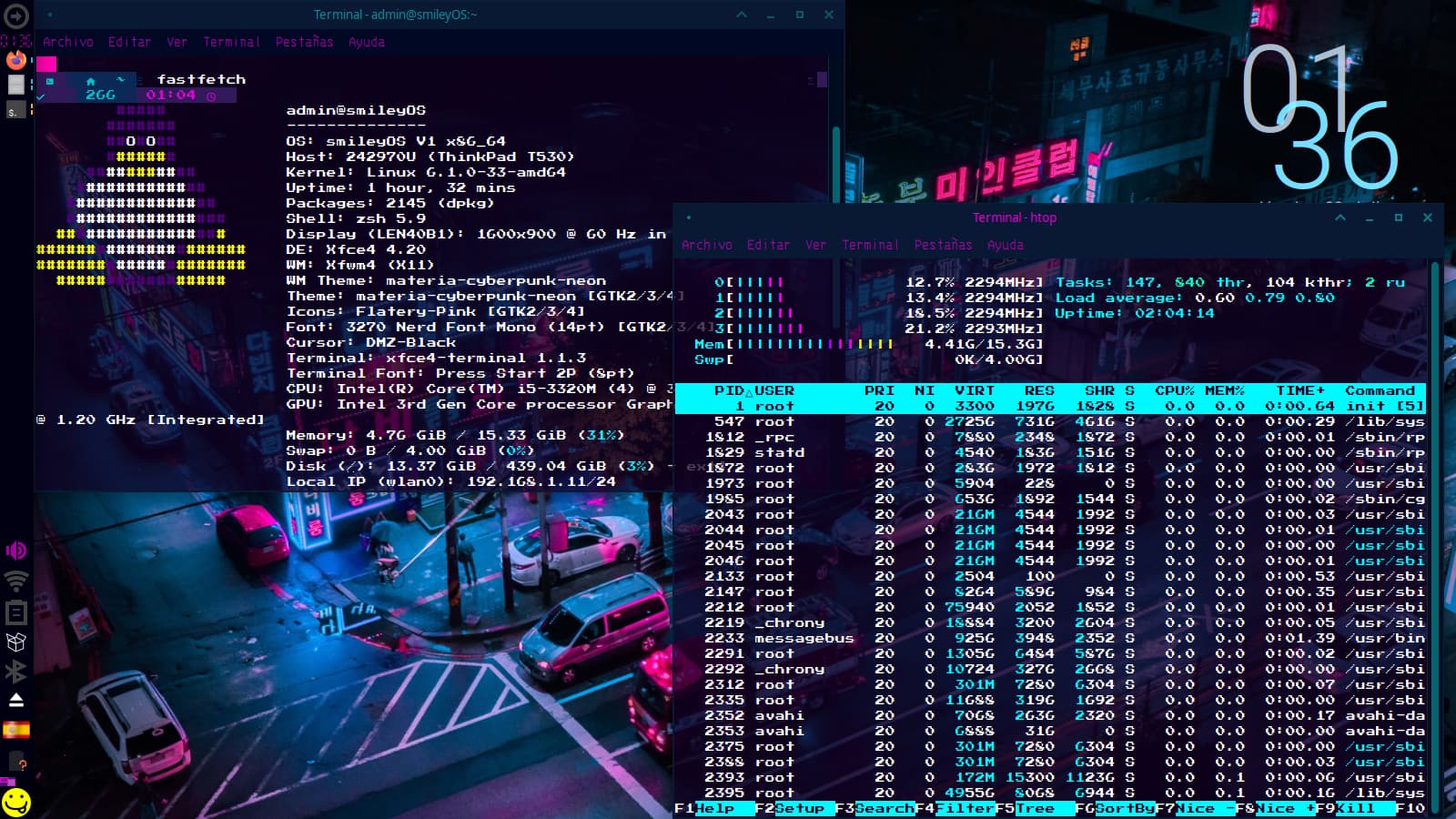Image resolution: width=1456 pixels, height=819 pixels.
Task: Click F6 SortBy in htop function bar
Action: tap(1115, 808)
